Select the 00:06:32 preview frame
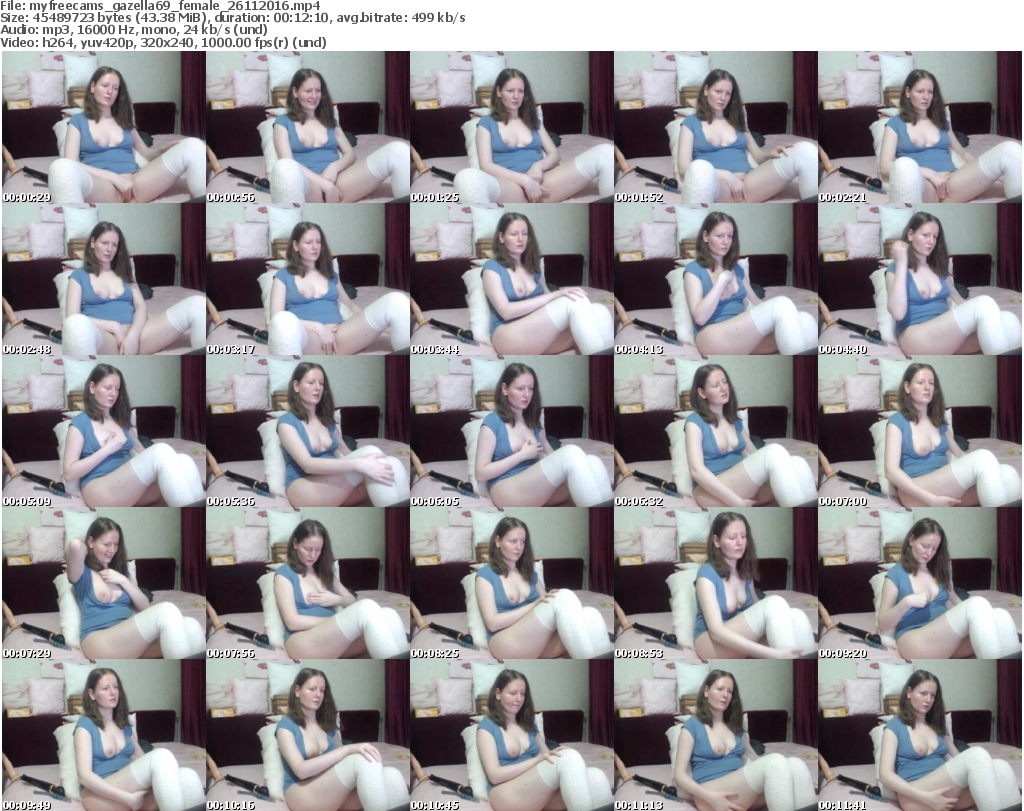The width and height of the screenshot is (1024, 811). 716,432
